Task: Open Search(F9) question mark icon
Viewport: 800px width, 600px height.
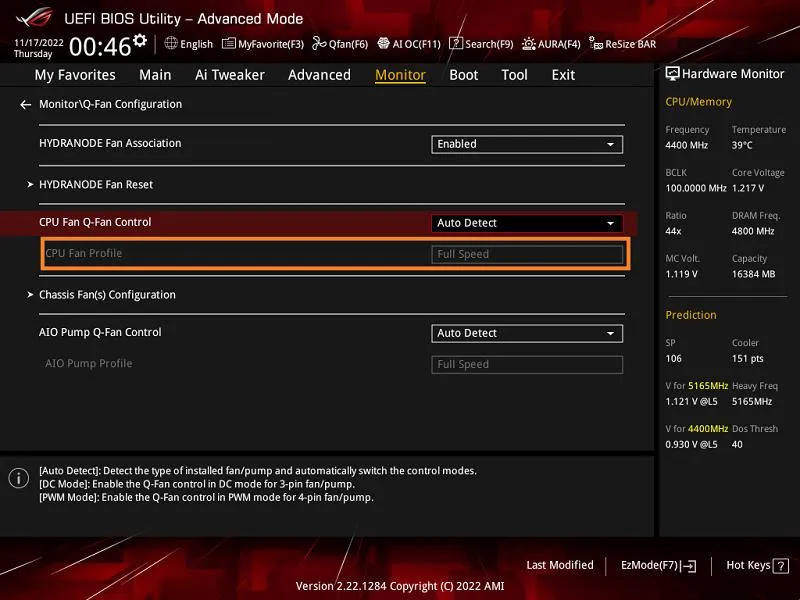Action: pos(456,44)
